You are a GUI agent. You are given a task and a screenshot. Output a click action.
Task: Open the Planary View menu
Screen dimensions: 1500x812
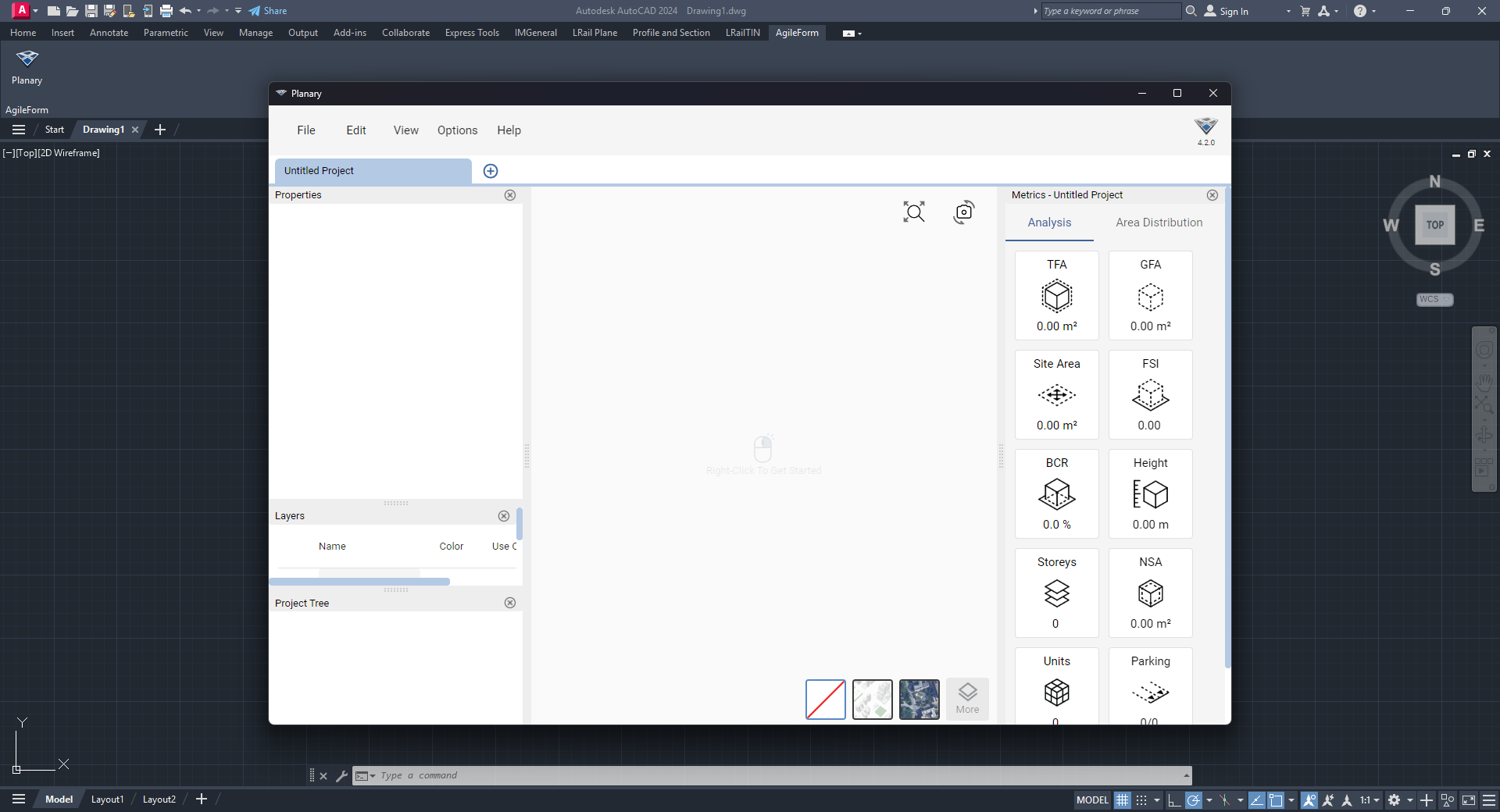pos(406,130)
